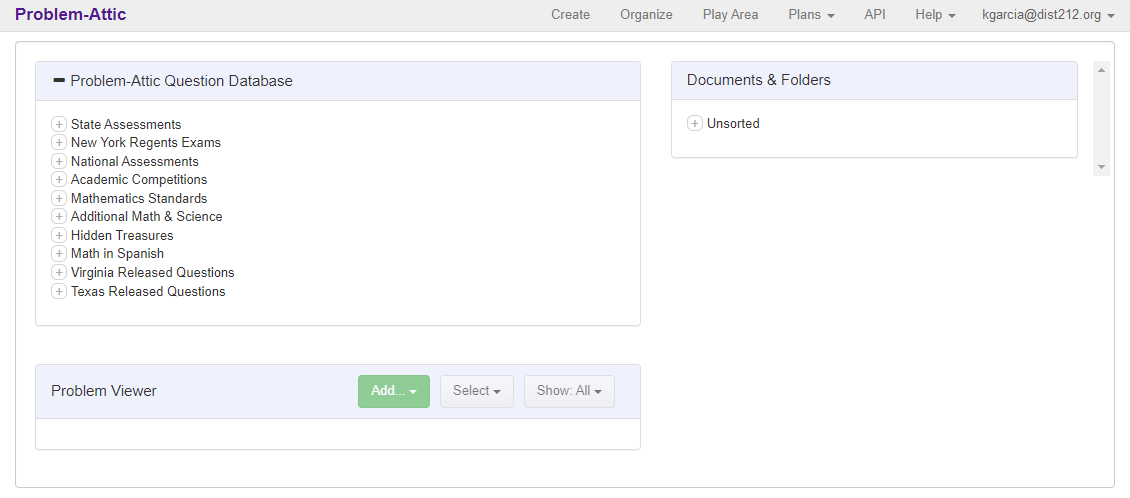The height and width of the screenshot is (498, 1130).
Task: Expand New York Regents Exams plus icon
Action: pyautogui.click(x=59, y=143)
